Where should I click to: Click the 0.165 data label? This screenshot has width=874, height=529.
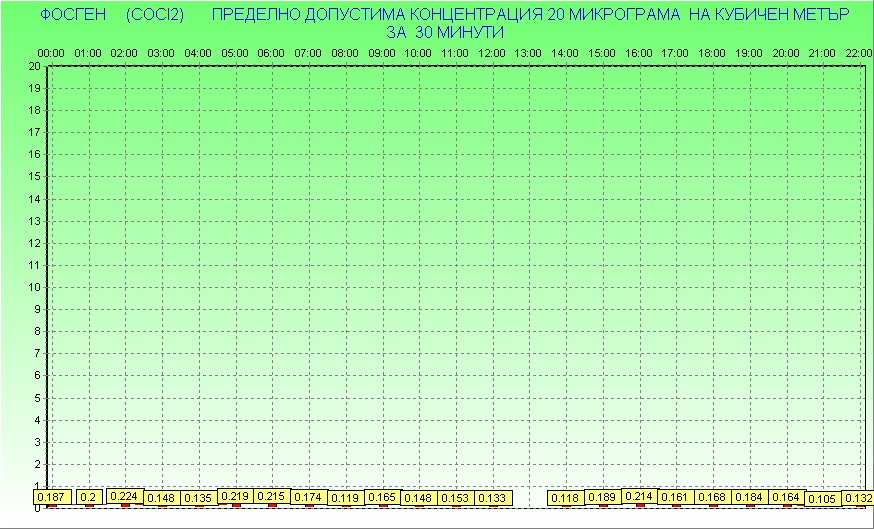pyautogui.click(x=382, y=497)
